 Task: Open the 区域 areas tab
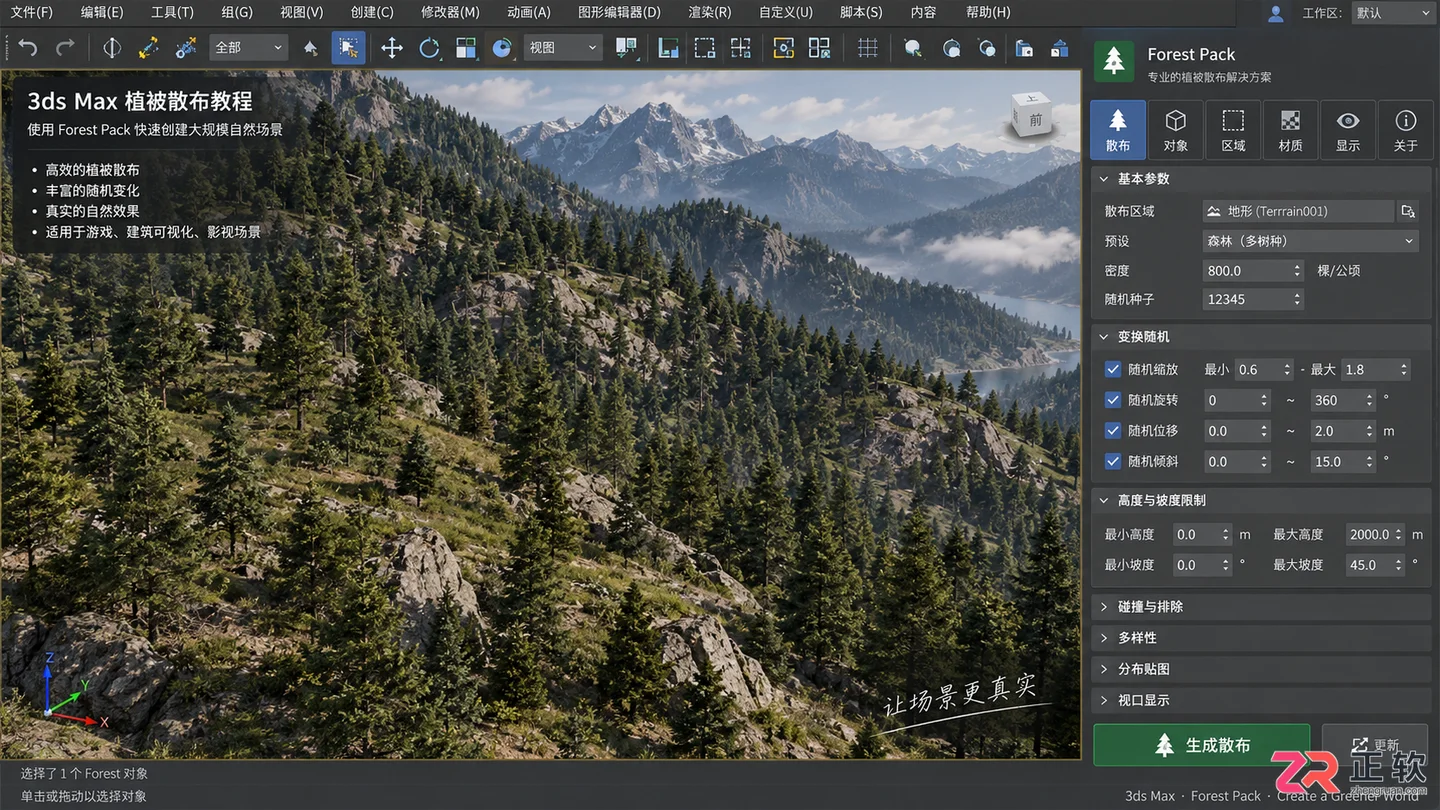1233,131
